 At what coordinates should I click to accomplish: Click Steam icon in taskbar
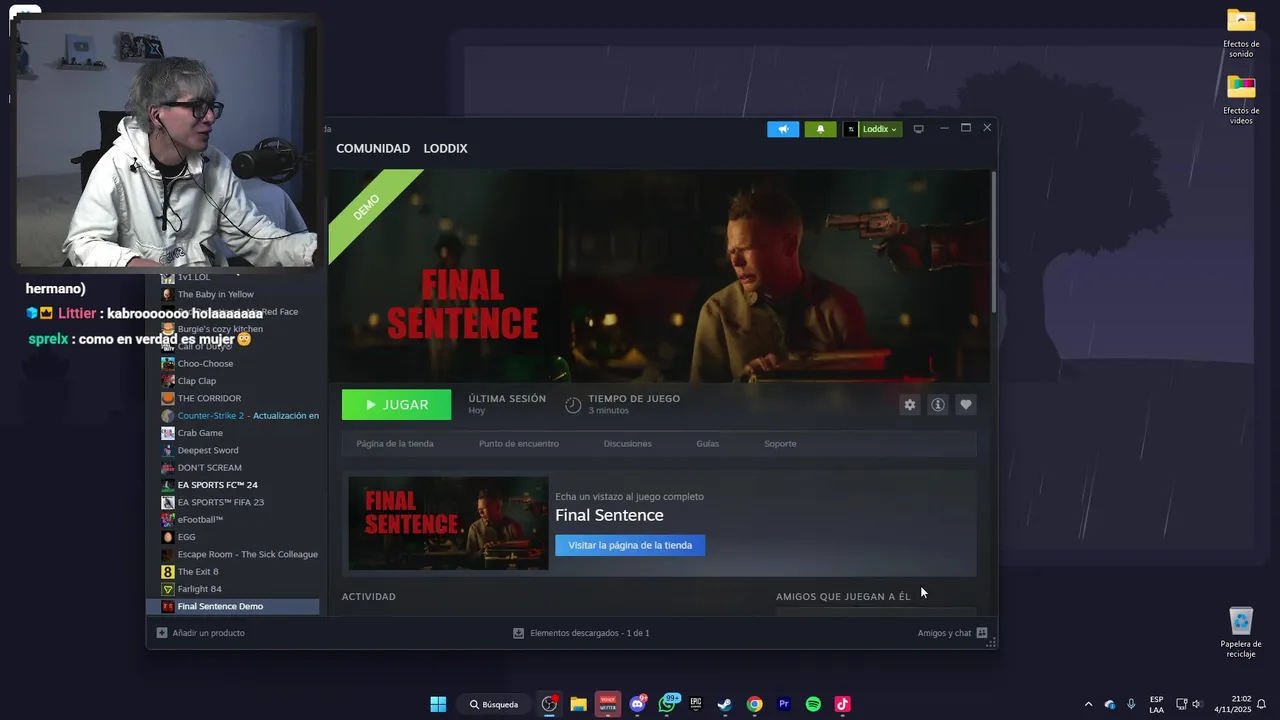point(725,704)
